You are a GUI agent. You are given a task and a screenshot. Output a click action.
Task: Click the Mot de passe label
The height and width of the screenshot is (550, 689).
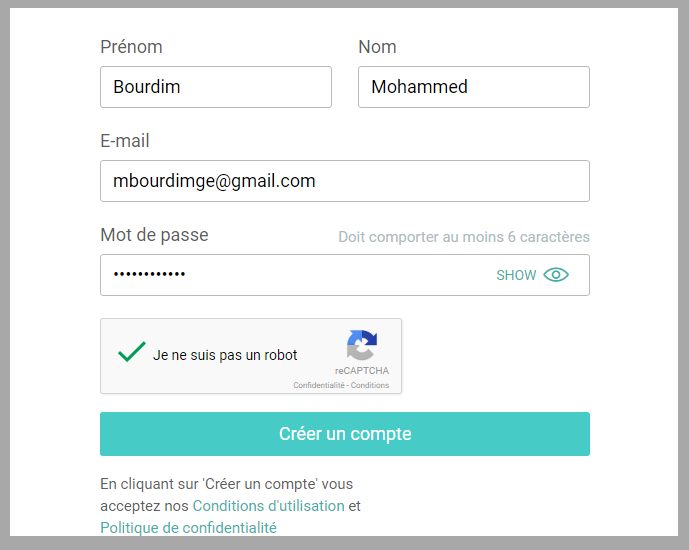pos(154,235)
